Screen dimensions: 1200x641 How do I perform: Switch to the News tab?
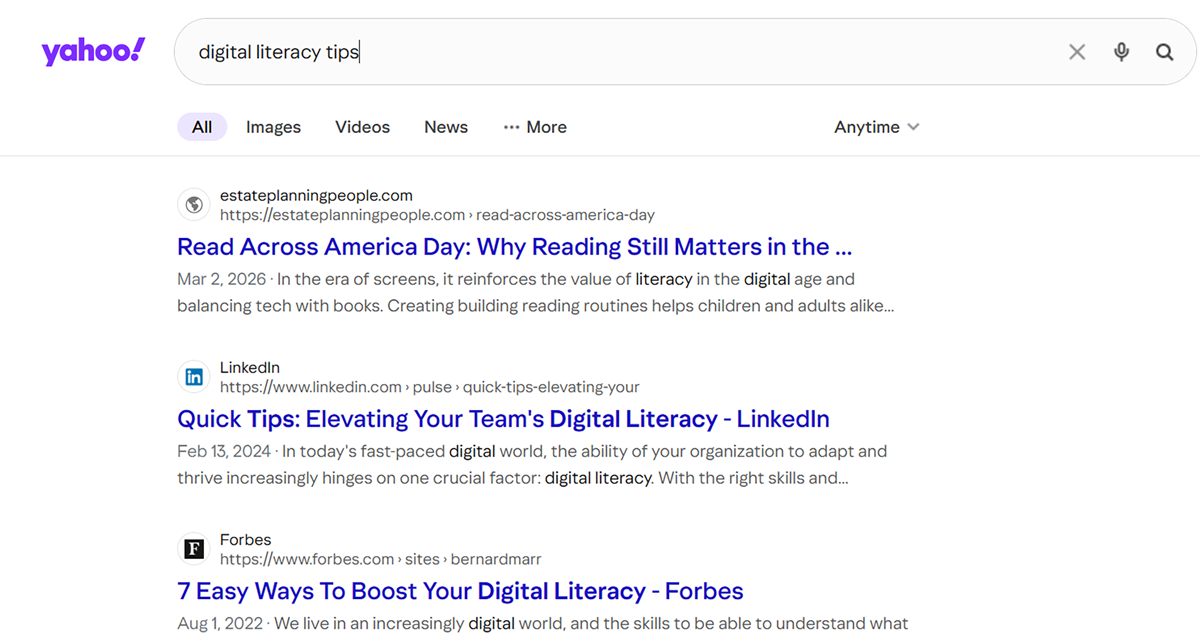tap(446, 127)
